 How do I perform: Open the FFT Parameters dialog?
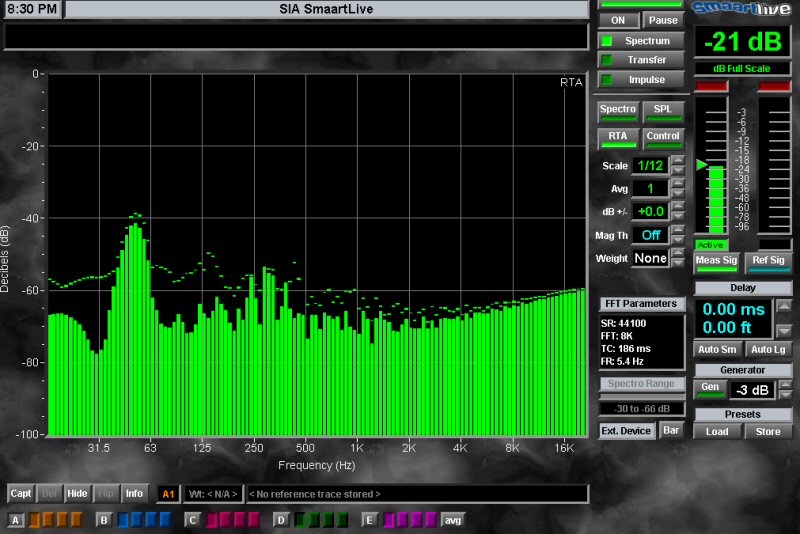coord(641,304)
